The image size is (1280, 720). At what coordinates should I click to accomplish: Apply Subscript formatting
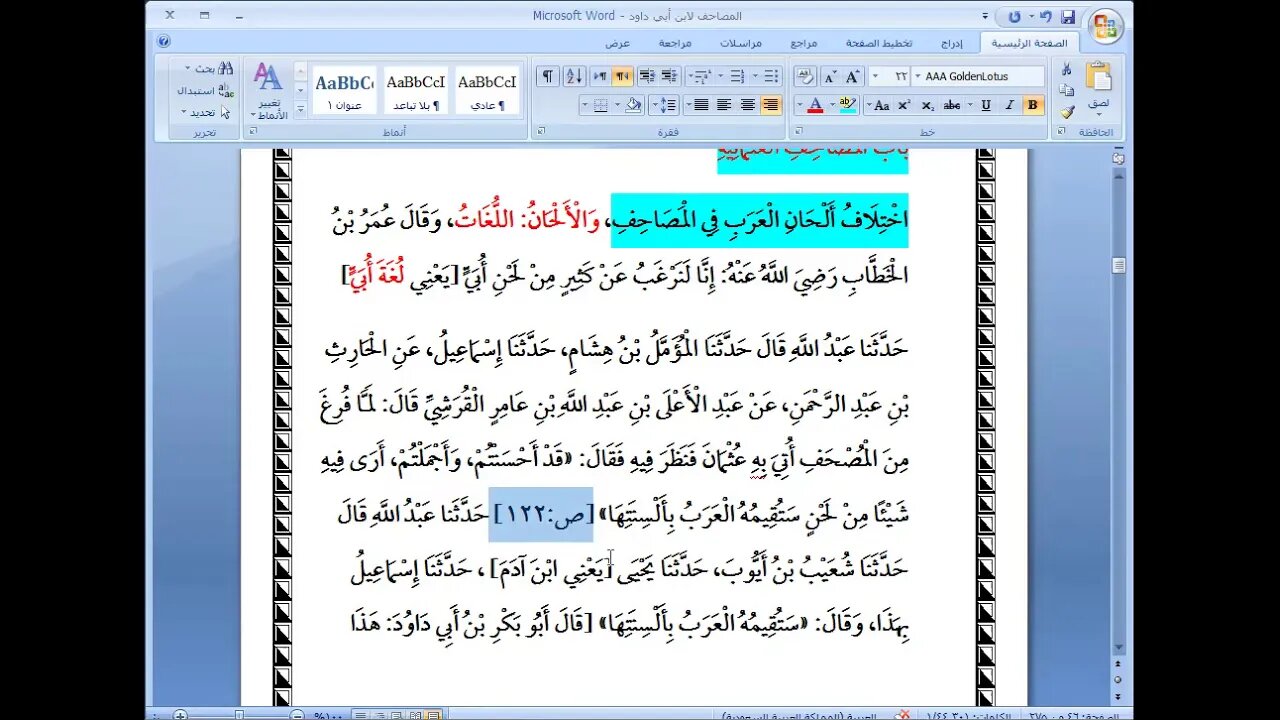tap(927, 105)
